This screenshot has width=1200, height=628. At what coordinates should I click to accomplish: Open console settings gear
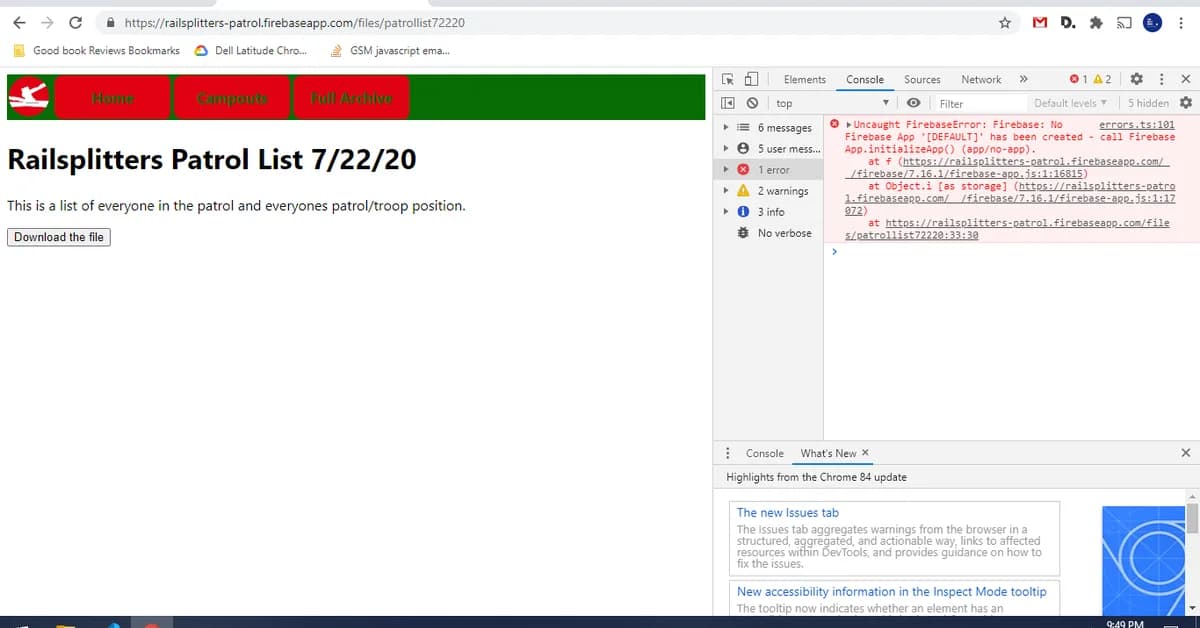pos(1186,102)
